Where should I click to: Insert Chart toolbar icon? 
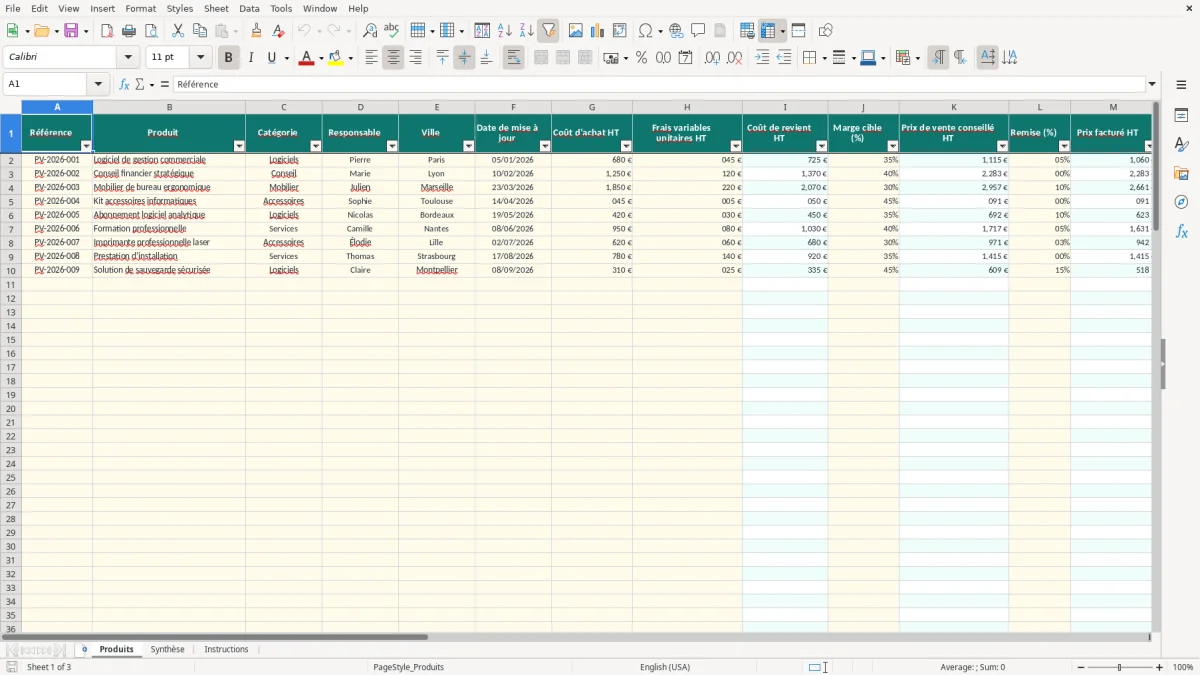point(598,31)
